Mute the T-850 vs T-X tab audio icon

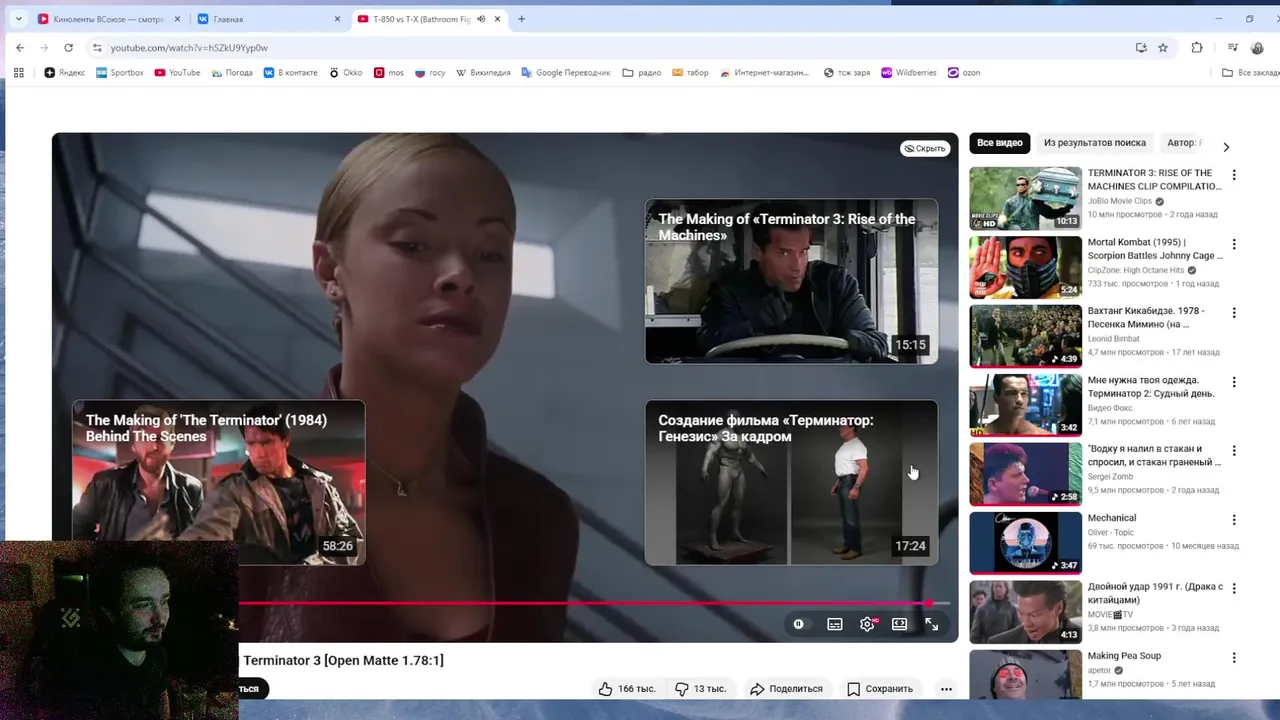(x=481, y=19)
